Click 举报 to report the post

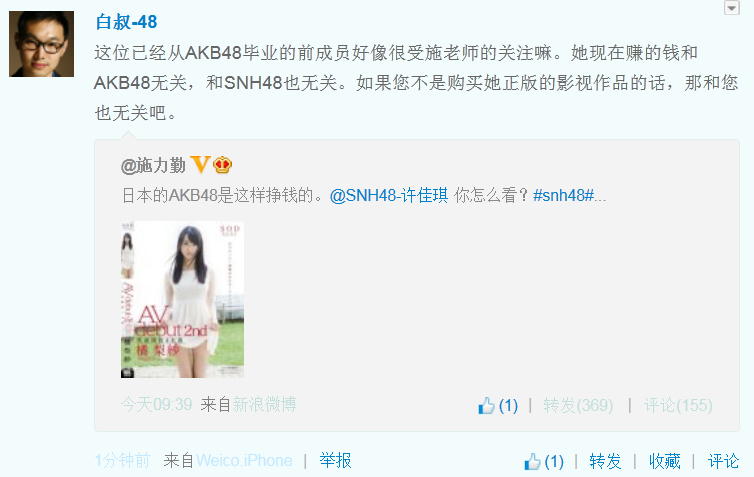[335, 460]
